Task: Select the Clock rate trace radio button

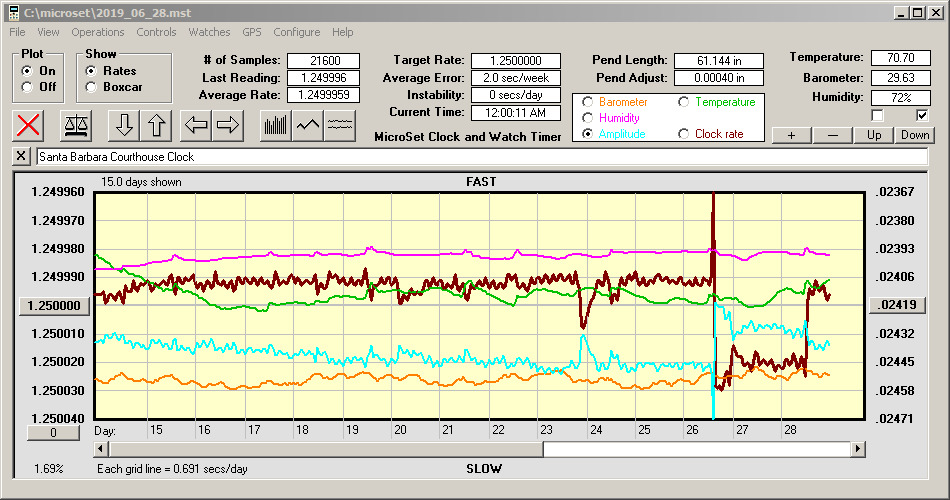Action: pos(683,134)
